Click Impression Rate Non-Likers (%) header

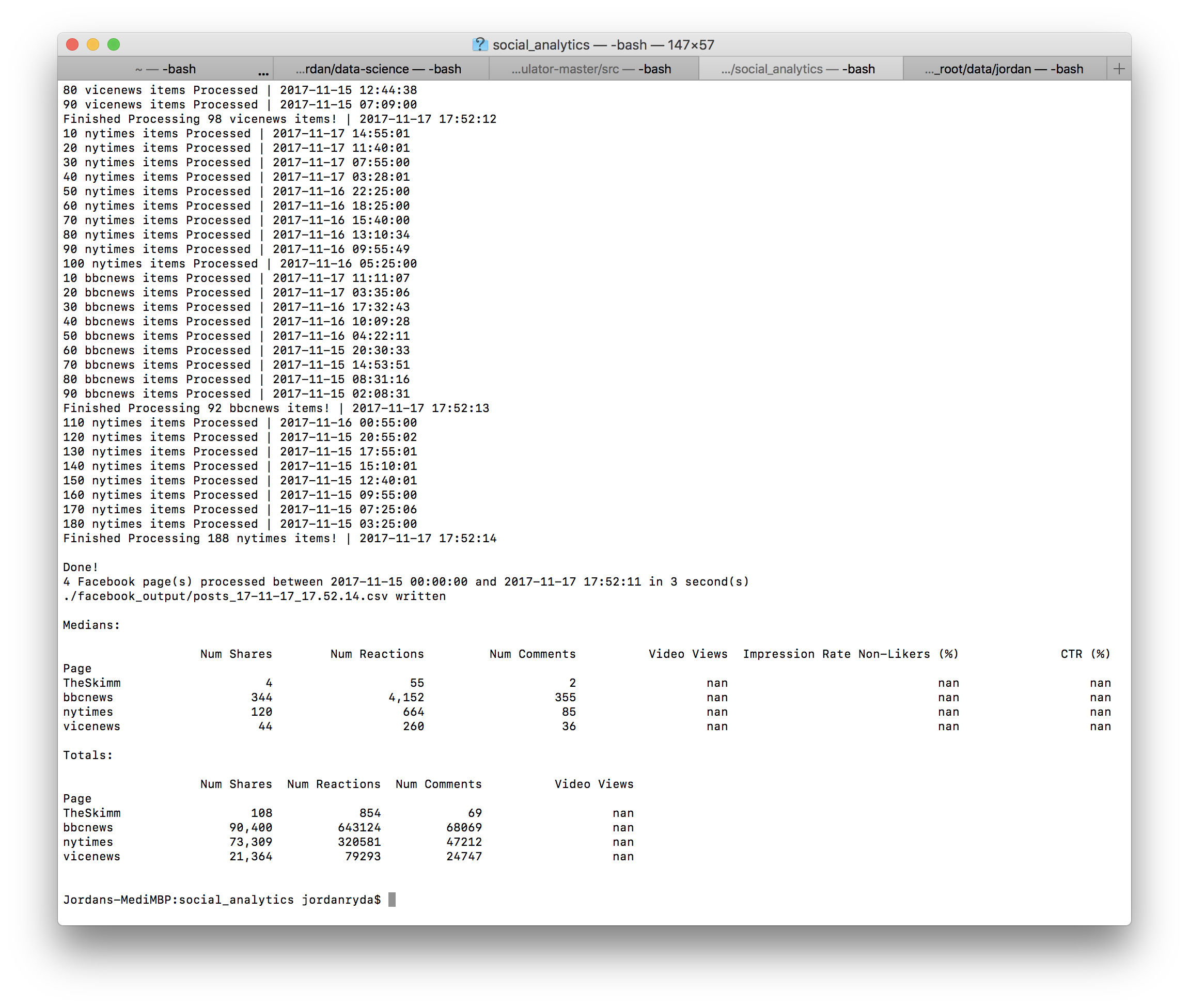[850, 654]
